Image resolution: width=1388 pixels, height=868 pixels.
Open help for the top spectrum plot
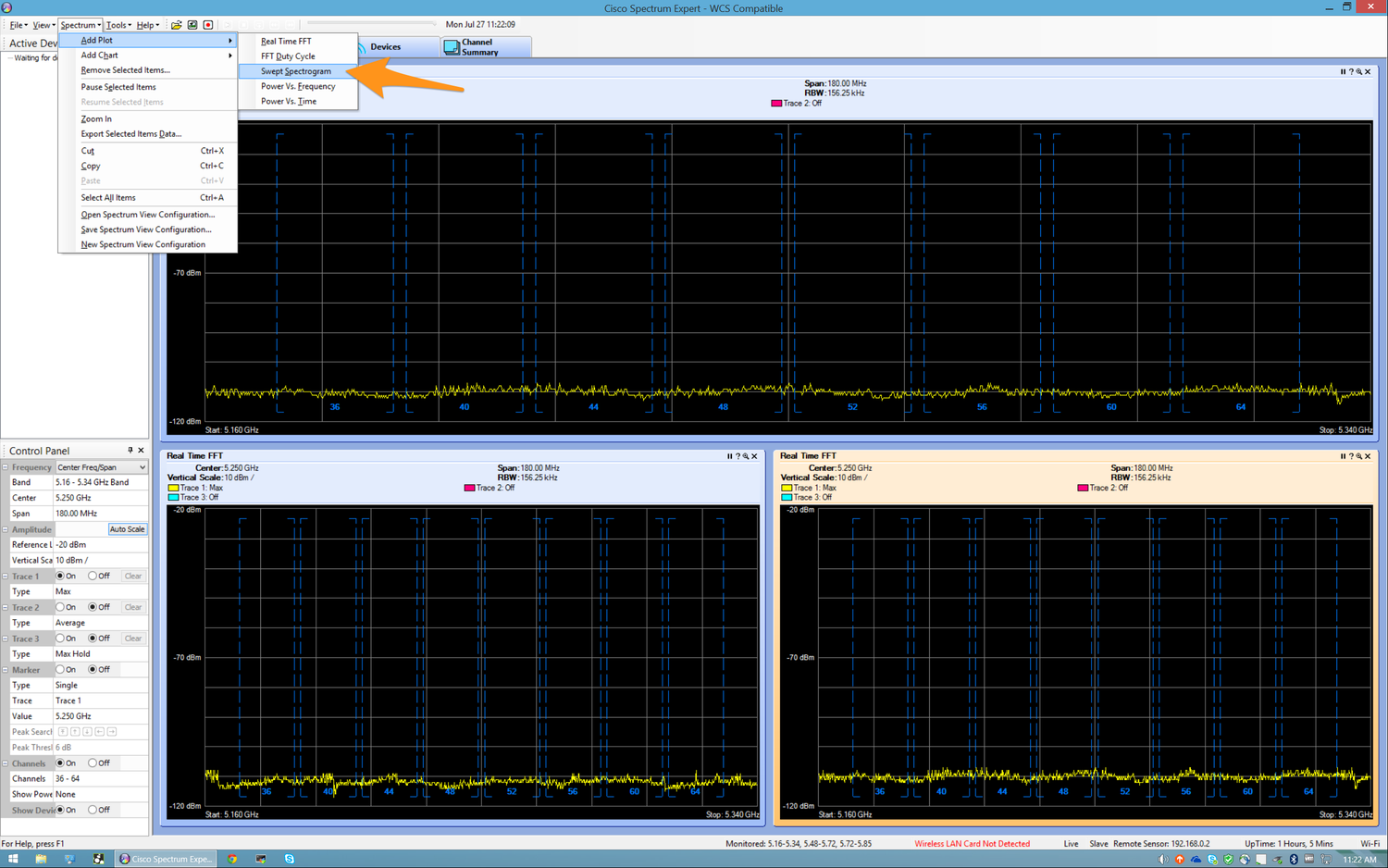coord(1351,71)
